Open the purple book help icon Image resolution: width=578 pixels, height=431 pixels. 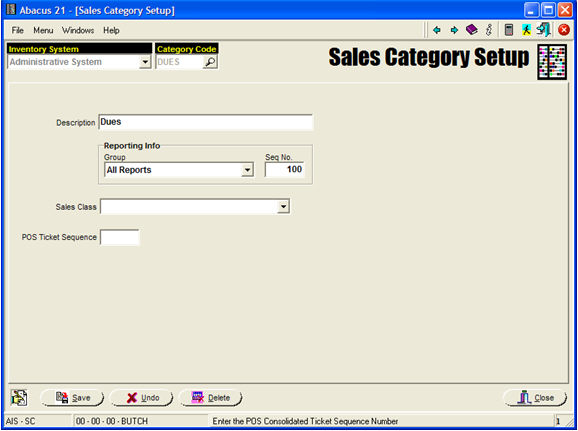click(x=471, y=30)
